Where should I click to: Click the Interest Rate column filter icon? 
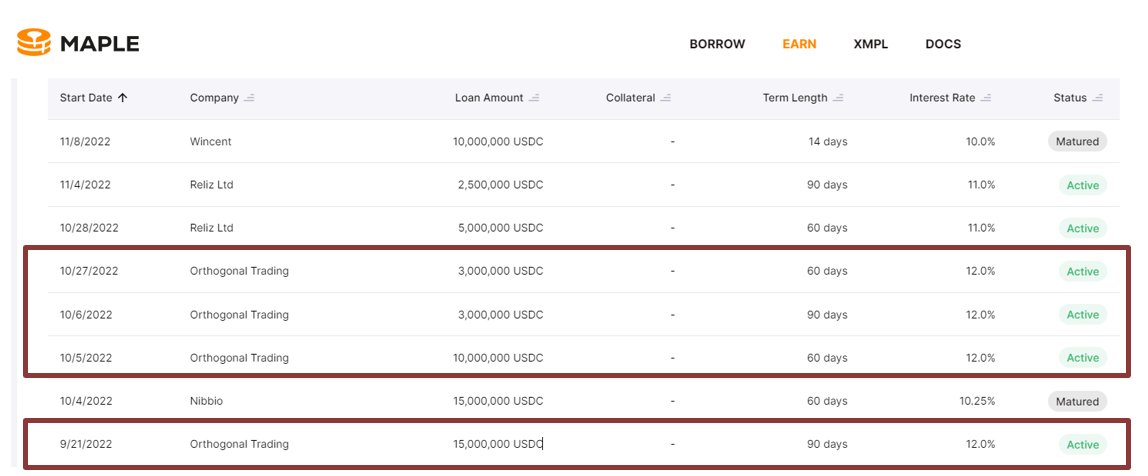pyautogui.click(x=986, y=97)
